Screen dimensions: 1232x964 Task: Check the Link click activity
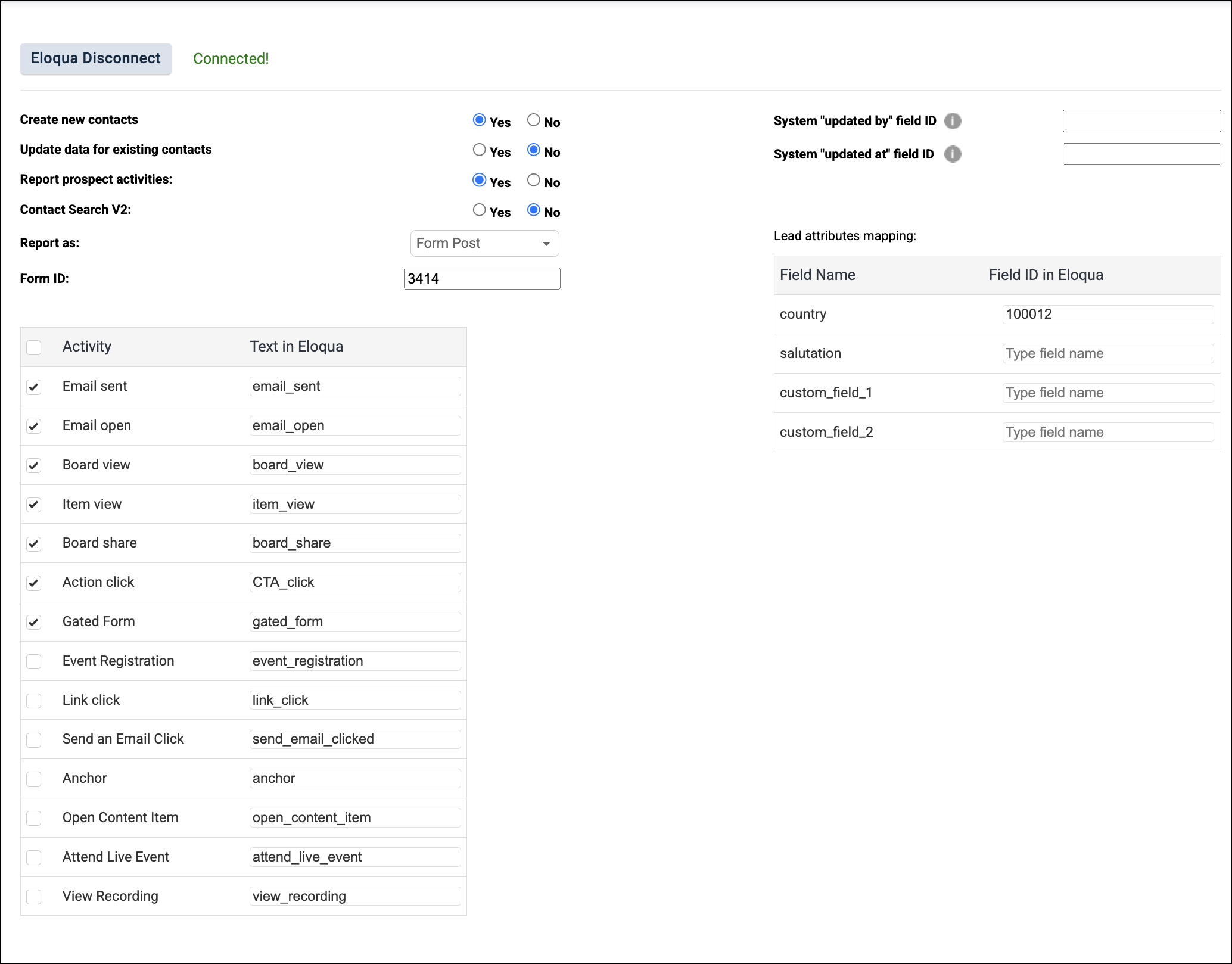pyautogui.click(x=34, y=701)
